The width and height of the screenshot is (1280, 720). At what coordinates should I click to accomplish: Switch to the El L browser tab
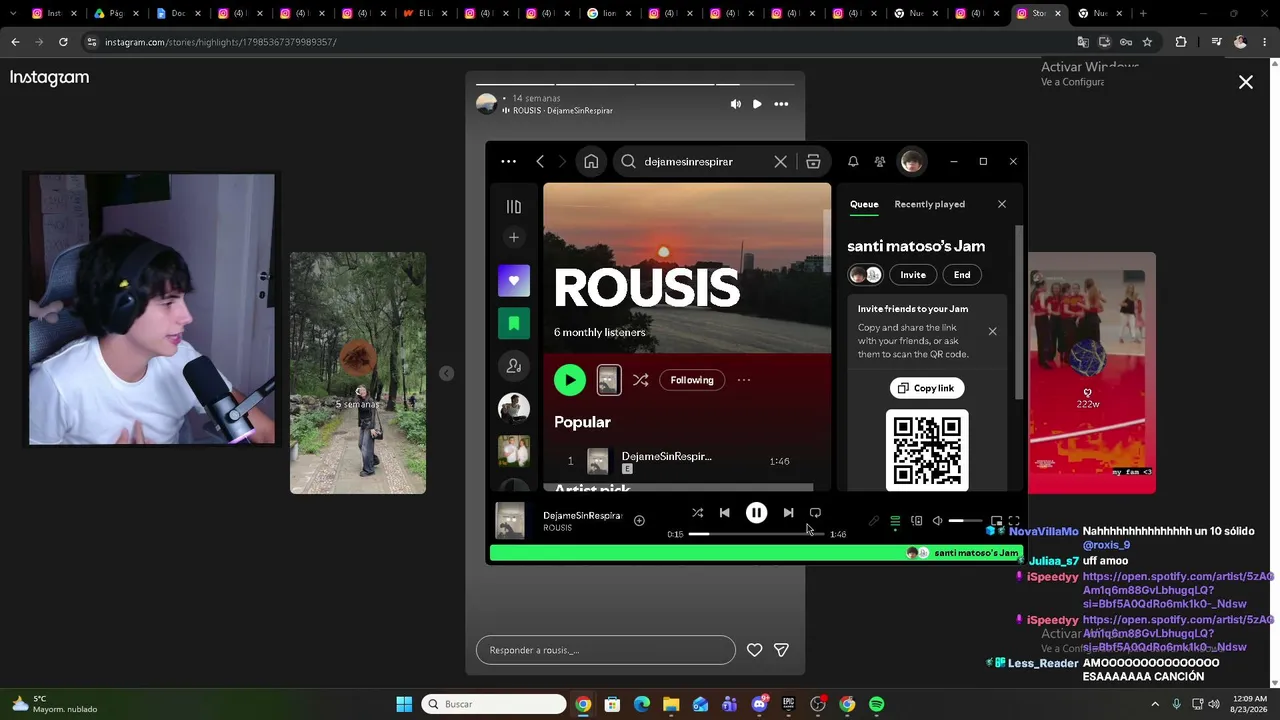click(425, 13)
